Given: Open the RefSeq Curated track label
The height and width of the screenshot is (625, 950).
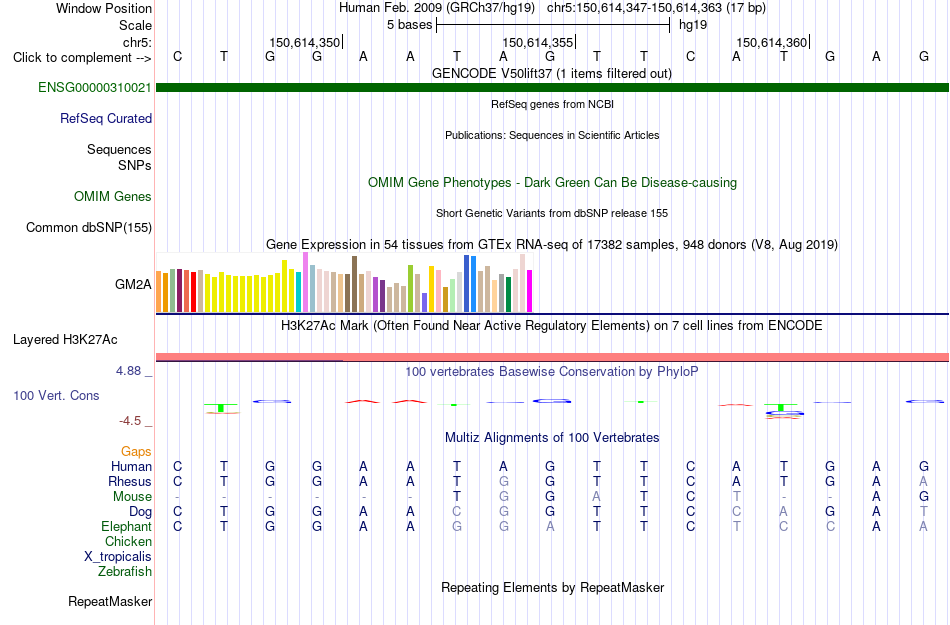Looking at the screenshot, I should 106,118.
